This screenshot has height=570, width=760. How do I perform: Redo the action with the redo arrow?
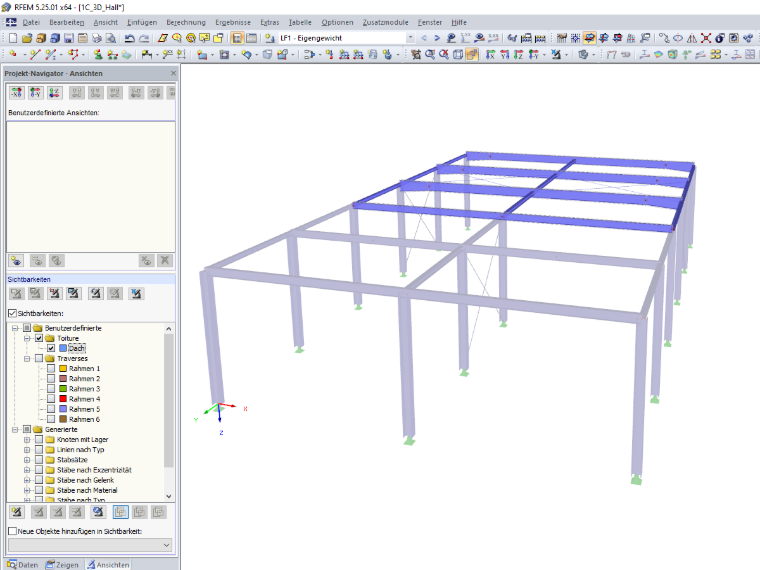point(144,38)
